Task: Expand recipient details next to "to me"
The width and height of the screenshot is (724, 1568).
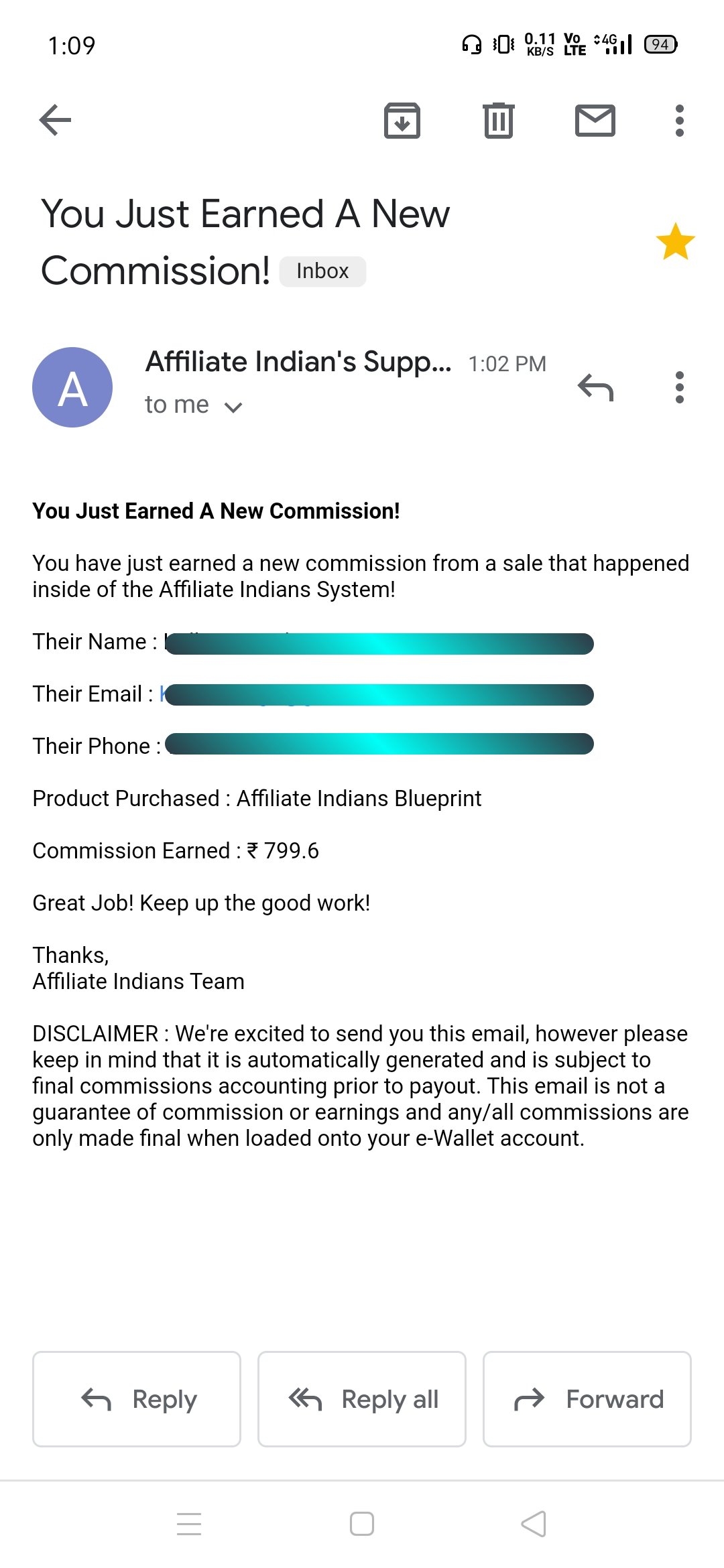Action: coord(233,406)
